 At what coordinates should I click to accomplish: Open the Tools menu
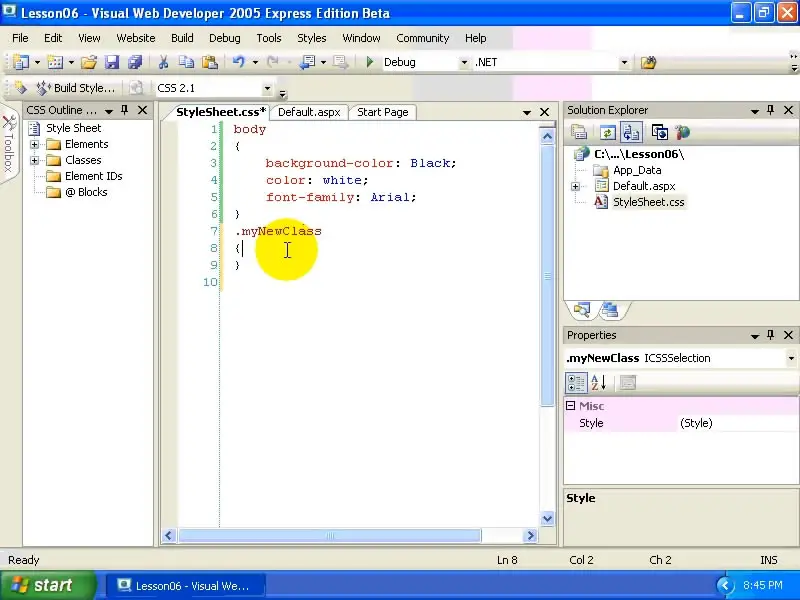[269, 38]
